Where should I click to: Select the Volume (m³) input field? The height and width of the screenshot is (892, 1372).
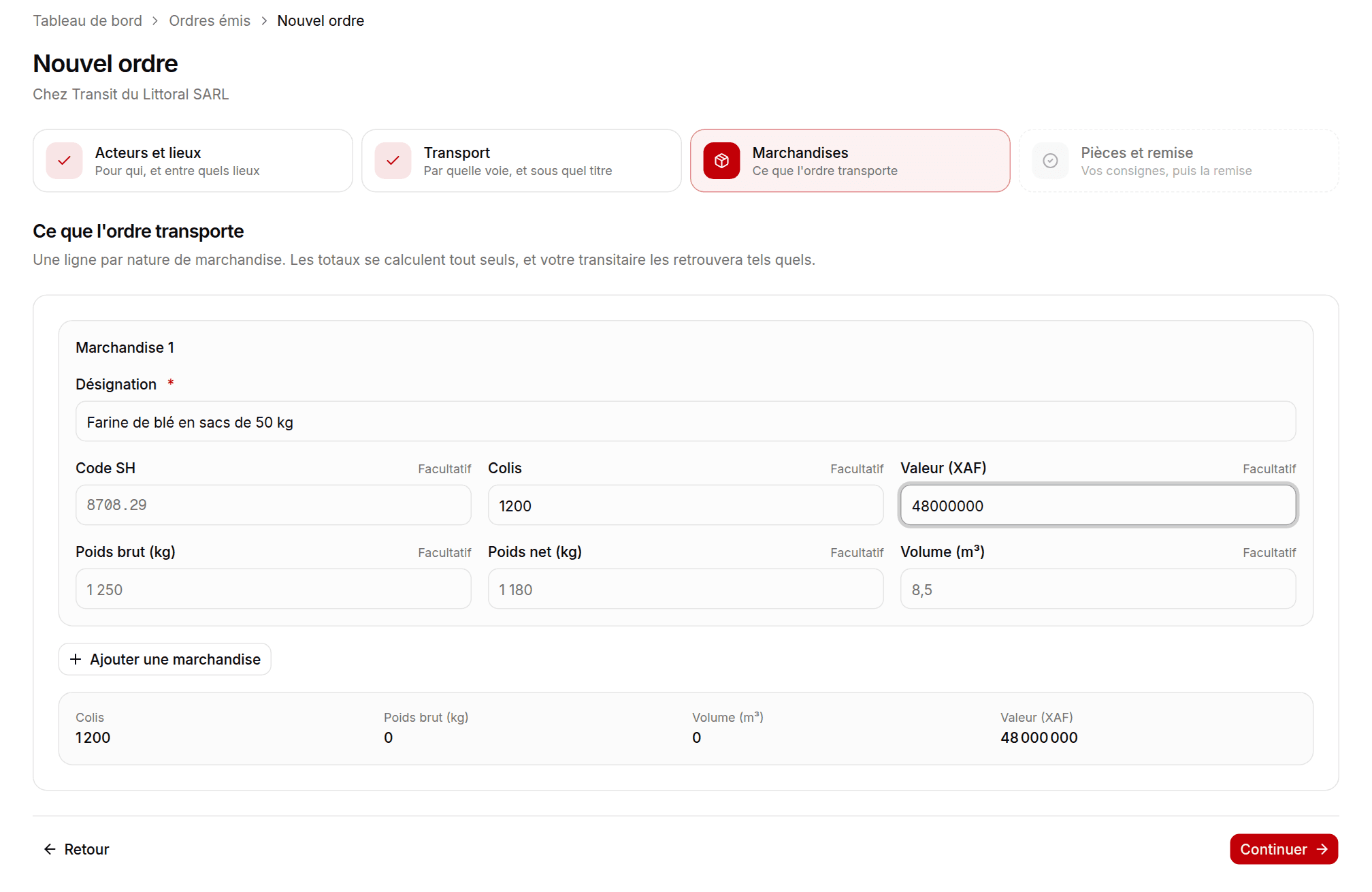(x=1098, y=589)
